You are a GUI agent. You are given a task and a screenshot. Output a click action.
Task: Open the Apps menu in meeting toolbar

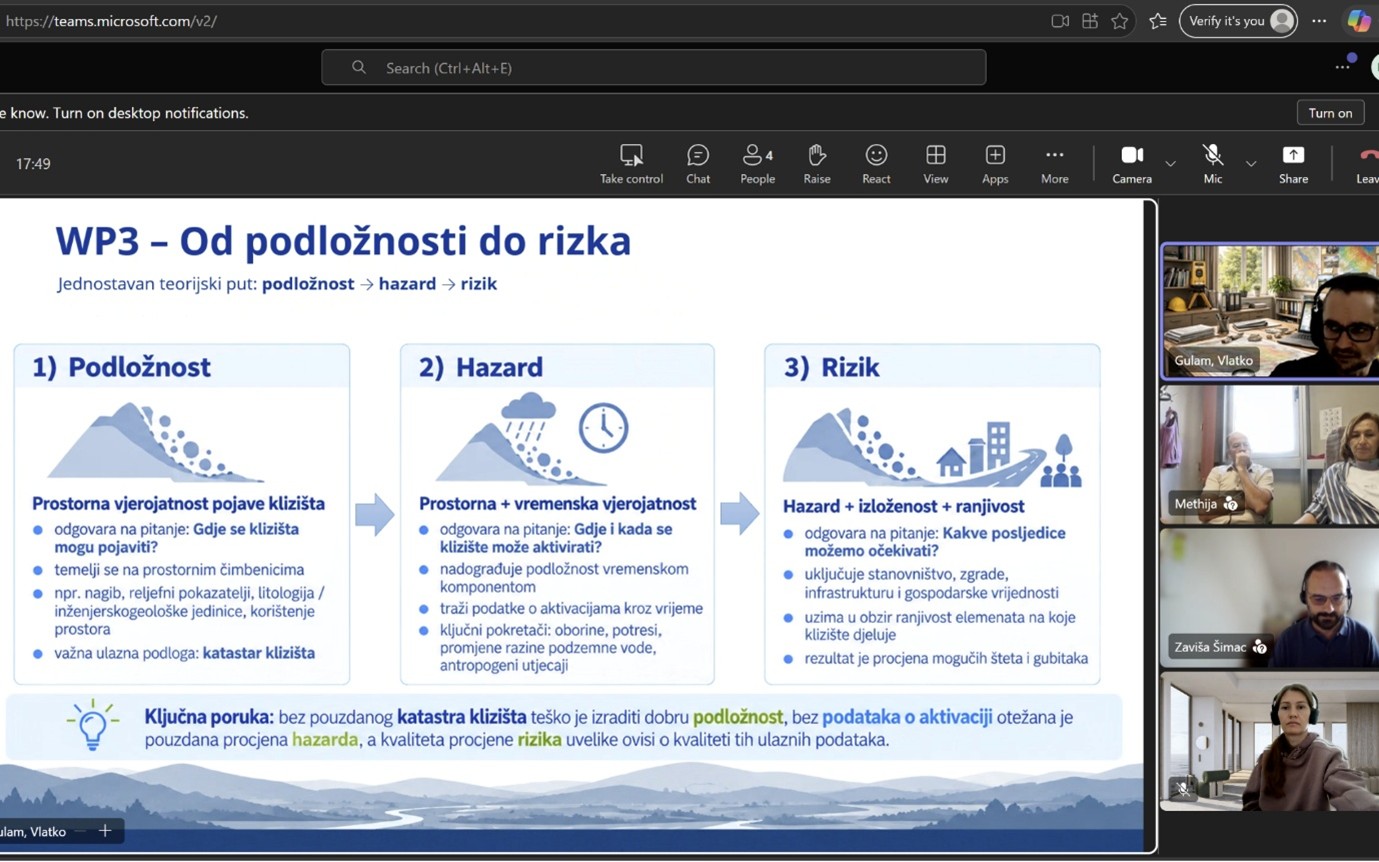(x=995, y=164)
